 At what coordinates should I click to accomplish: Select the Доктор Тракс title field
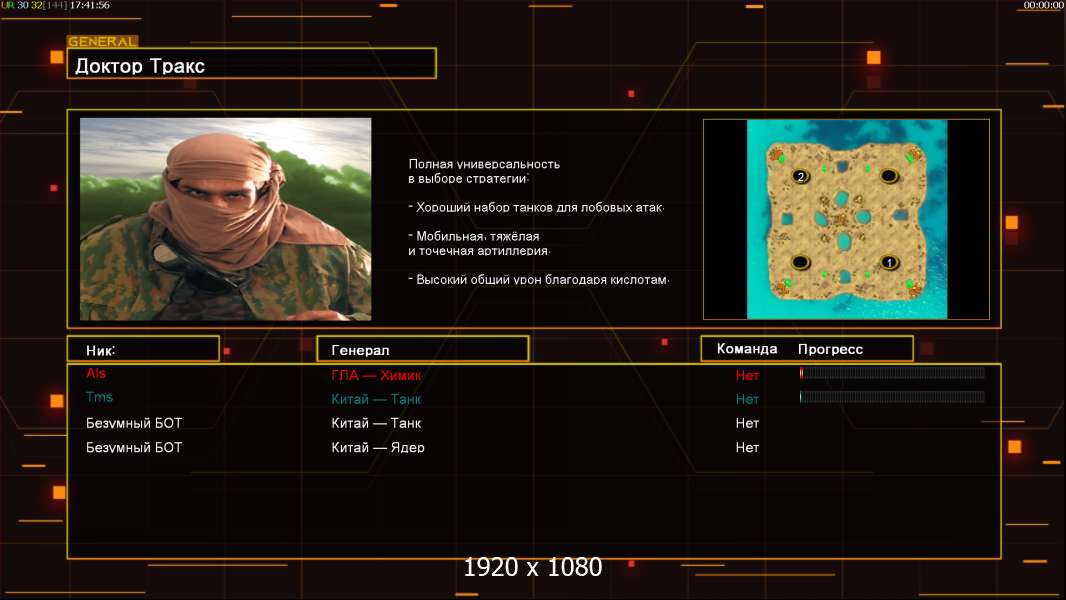(x=252, y=63)
